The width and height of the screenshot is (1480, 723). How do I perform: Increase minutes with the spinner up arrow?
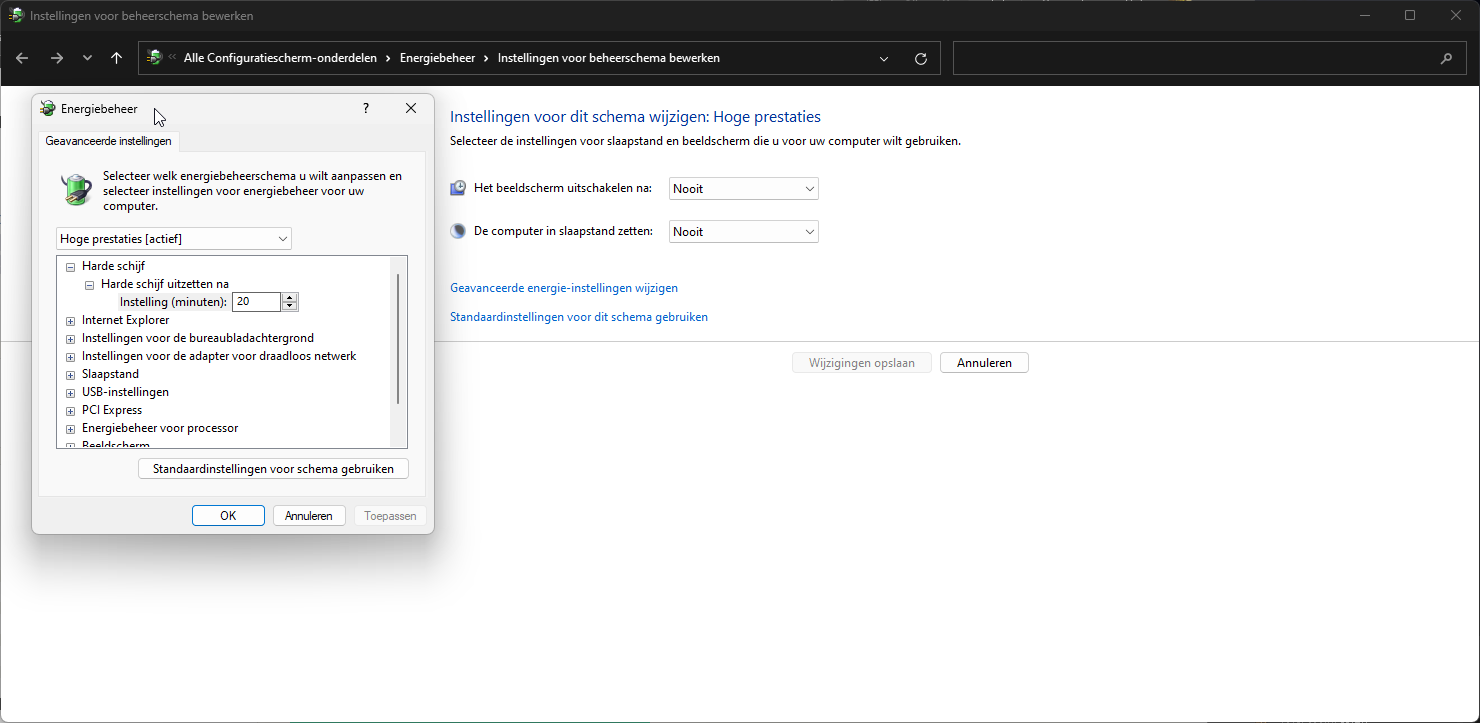point(290,297)
